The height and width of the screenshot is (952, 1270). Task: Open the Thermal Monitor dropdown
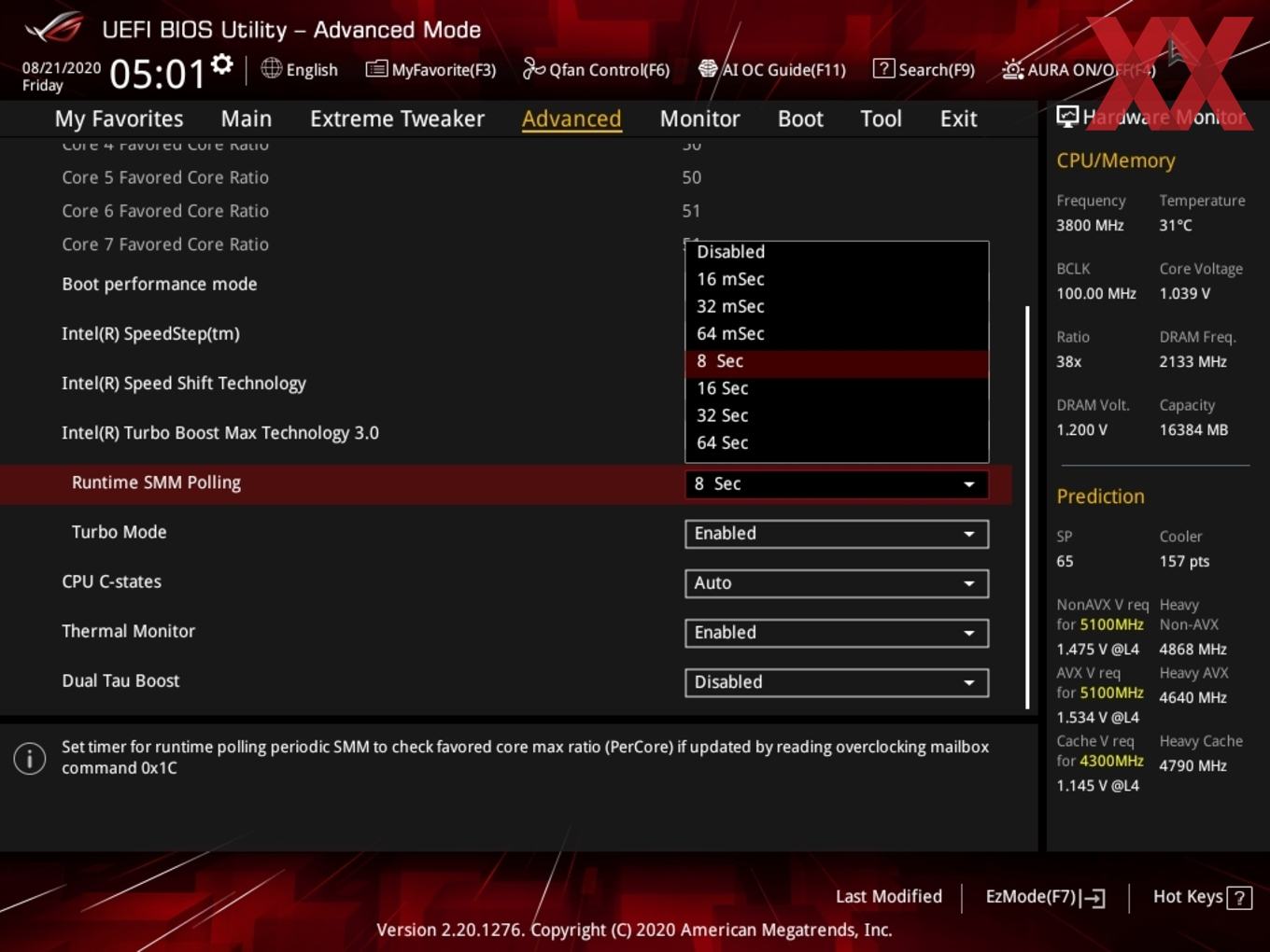click(x=837, y=632)
